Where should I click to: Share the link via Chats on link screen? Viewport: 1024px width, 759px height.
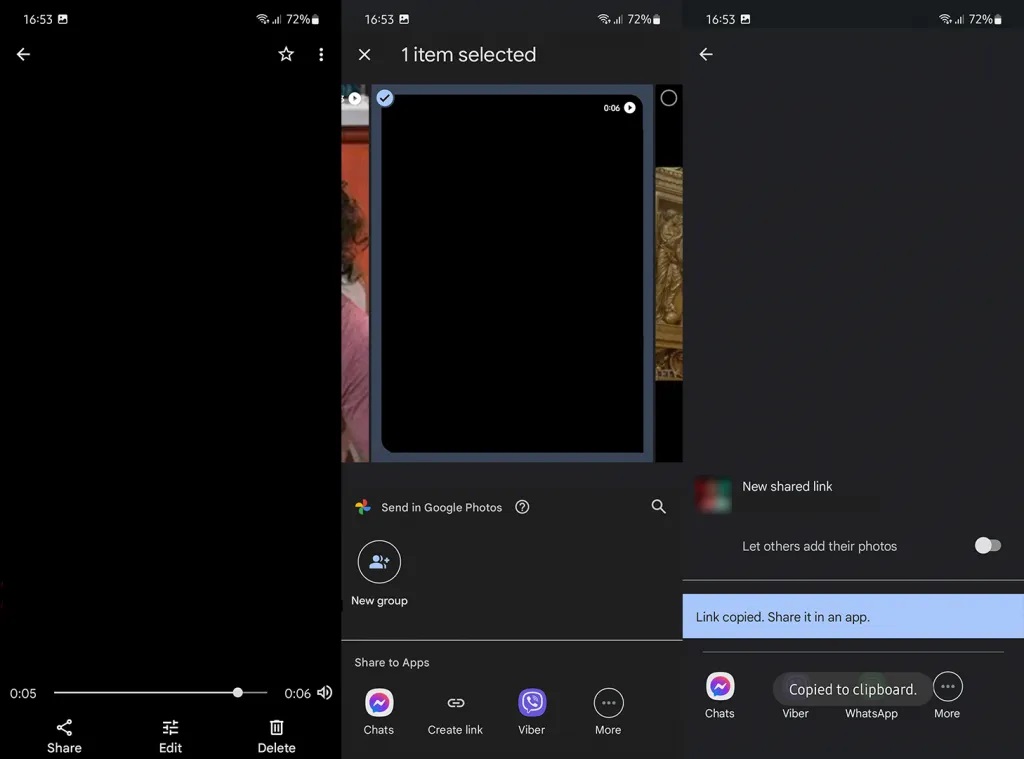720,696
